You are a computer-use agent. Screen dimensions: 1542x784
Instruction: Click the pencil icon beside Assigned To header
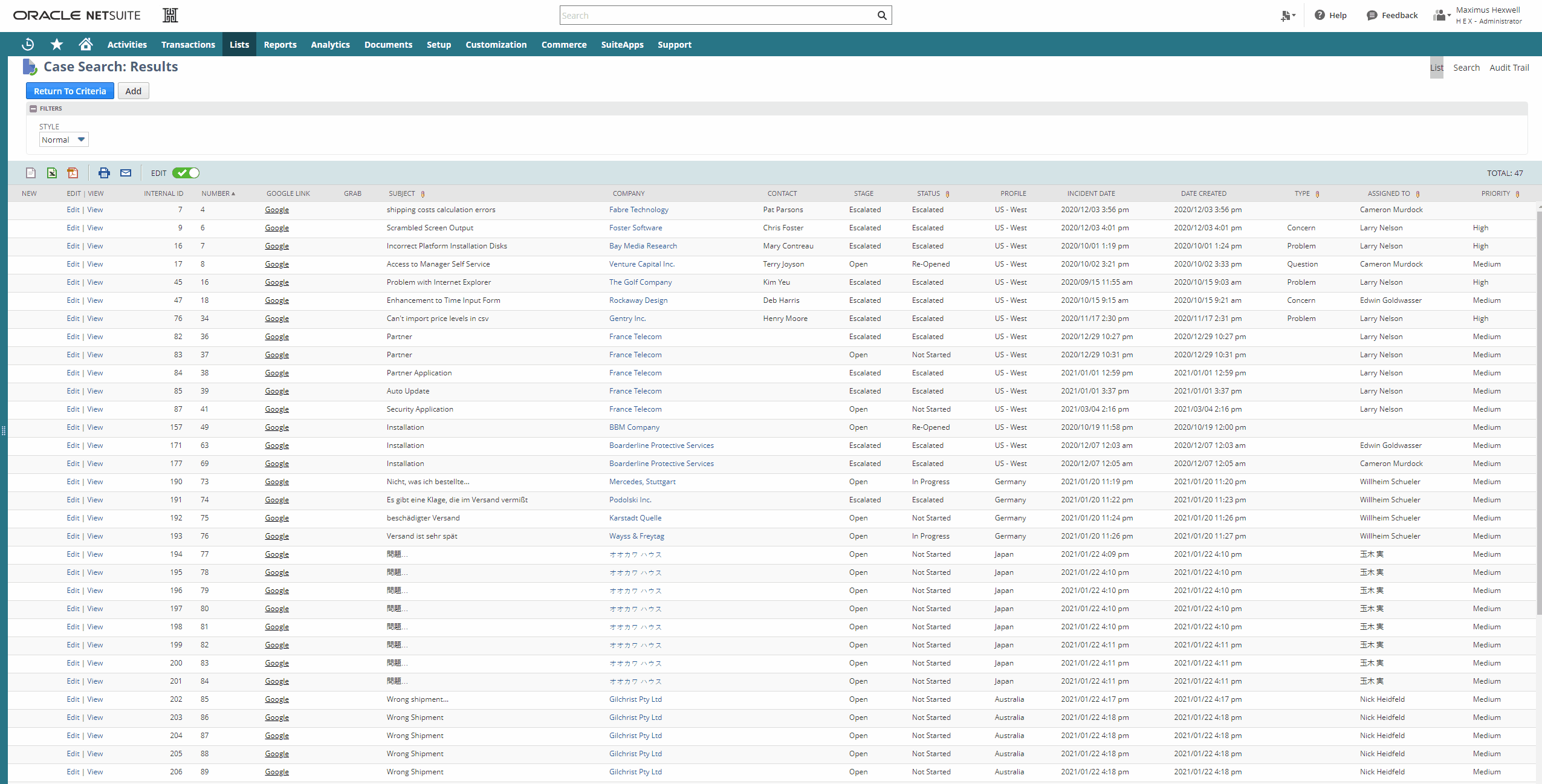(1417, 194)
